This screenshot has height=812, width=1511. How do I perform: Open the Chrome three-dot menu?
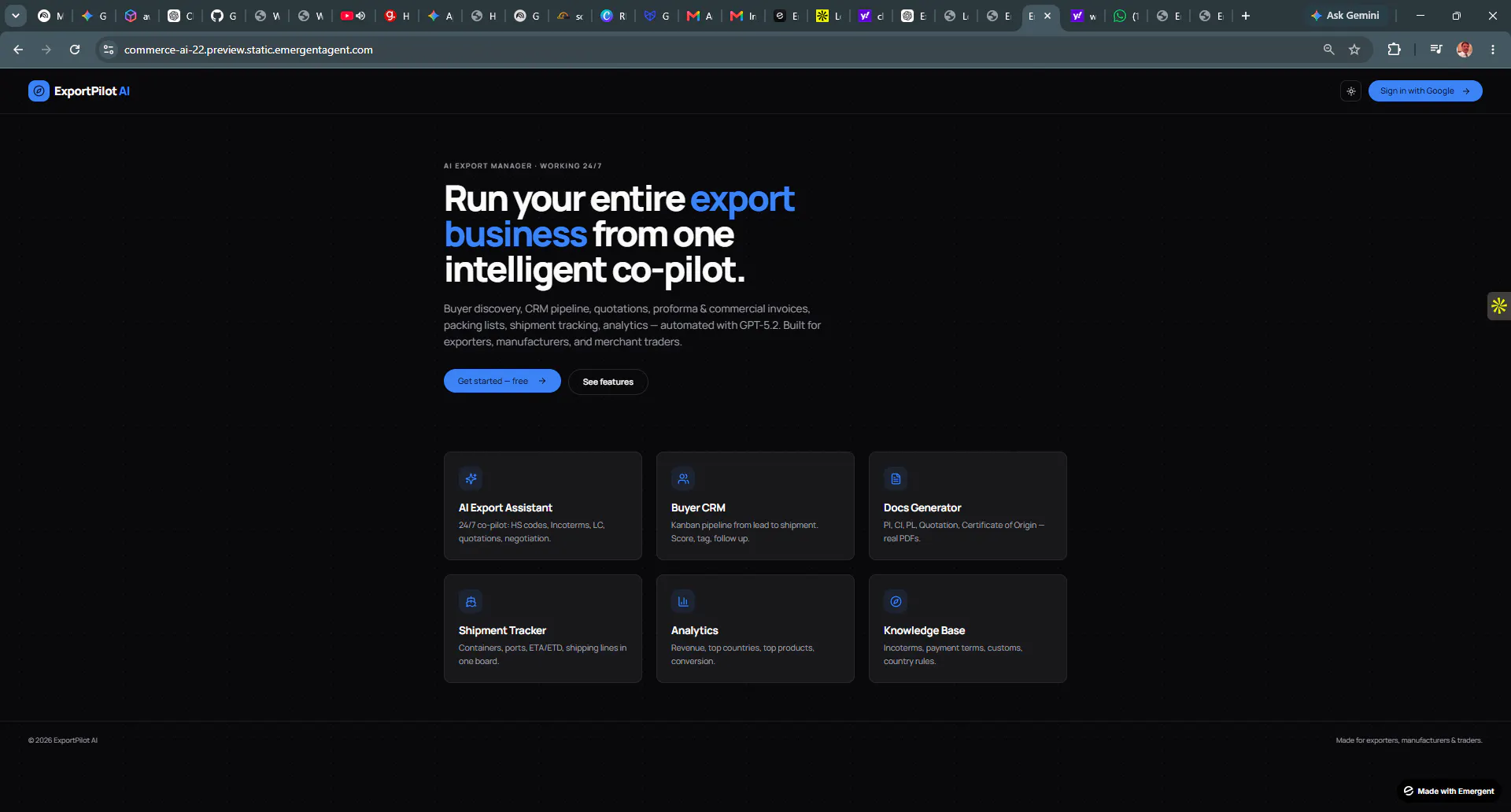click(1493, 50)
